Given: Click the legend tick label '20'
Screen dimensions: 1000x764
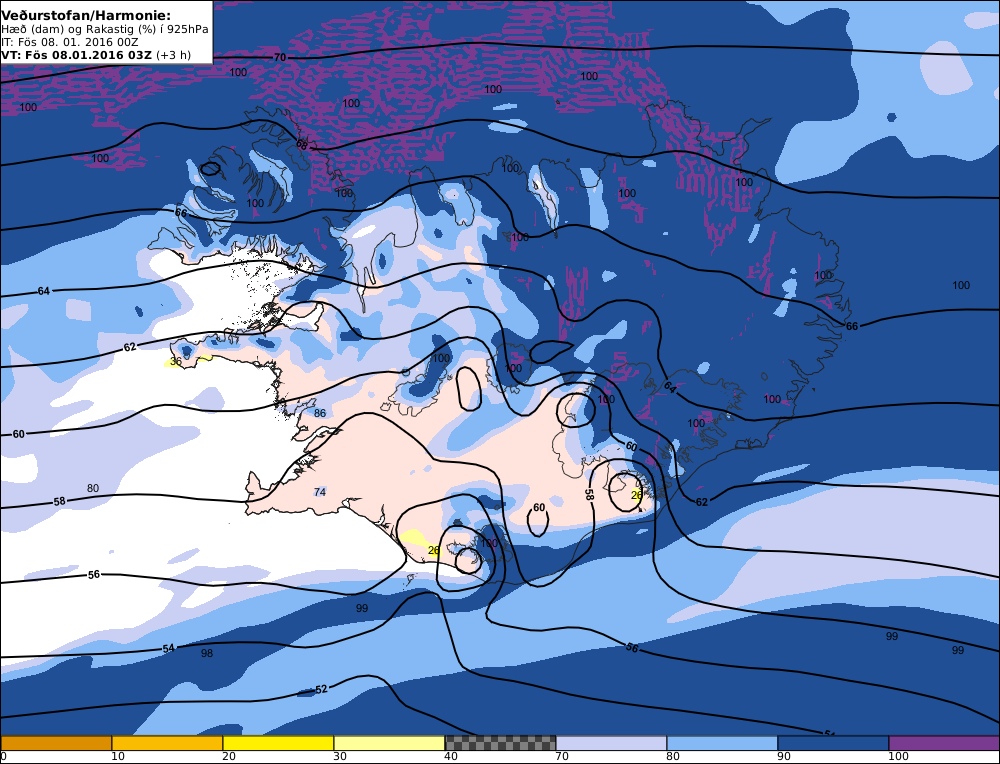Looking at the screenshot, I should pos(229,756).
